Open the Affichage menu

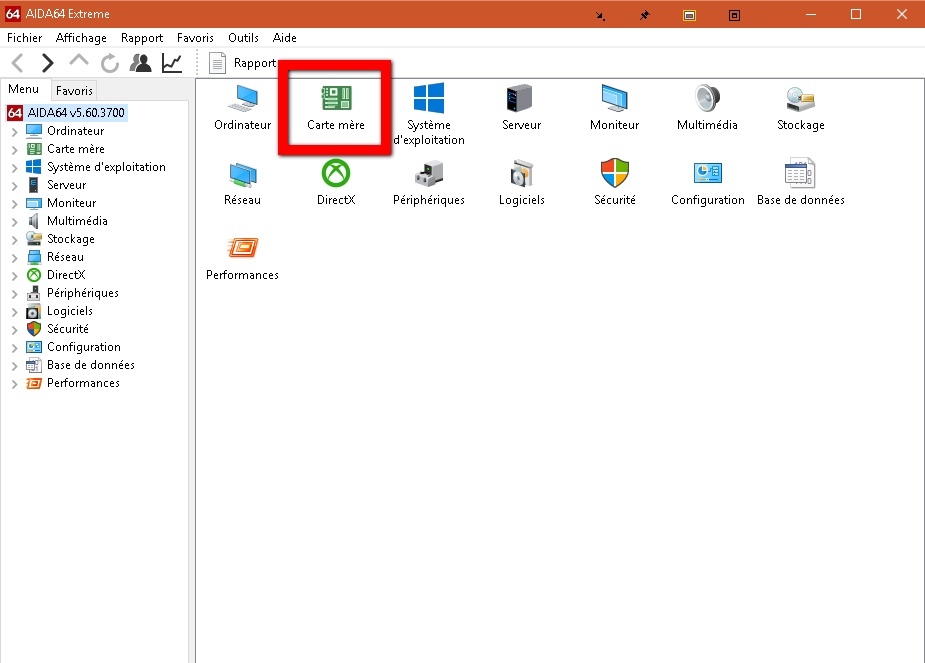coord(81,38)
